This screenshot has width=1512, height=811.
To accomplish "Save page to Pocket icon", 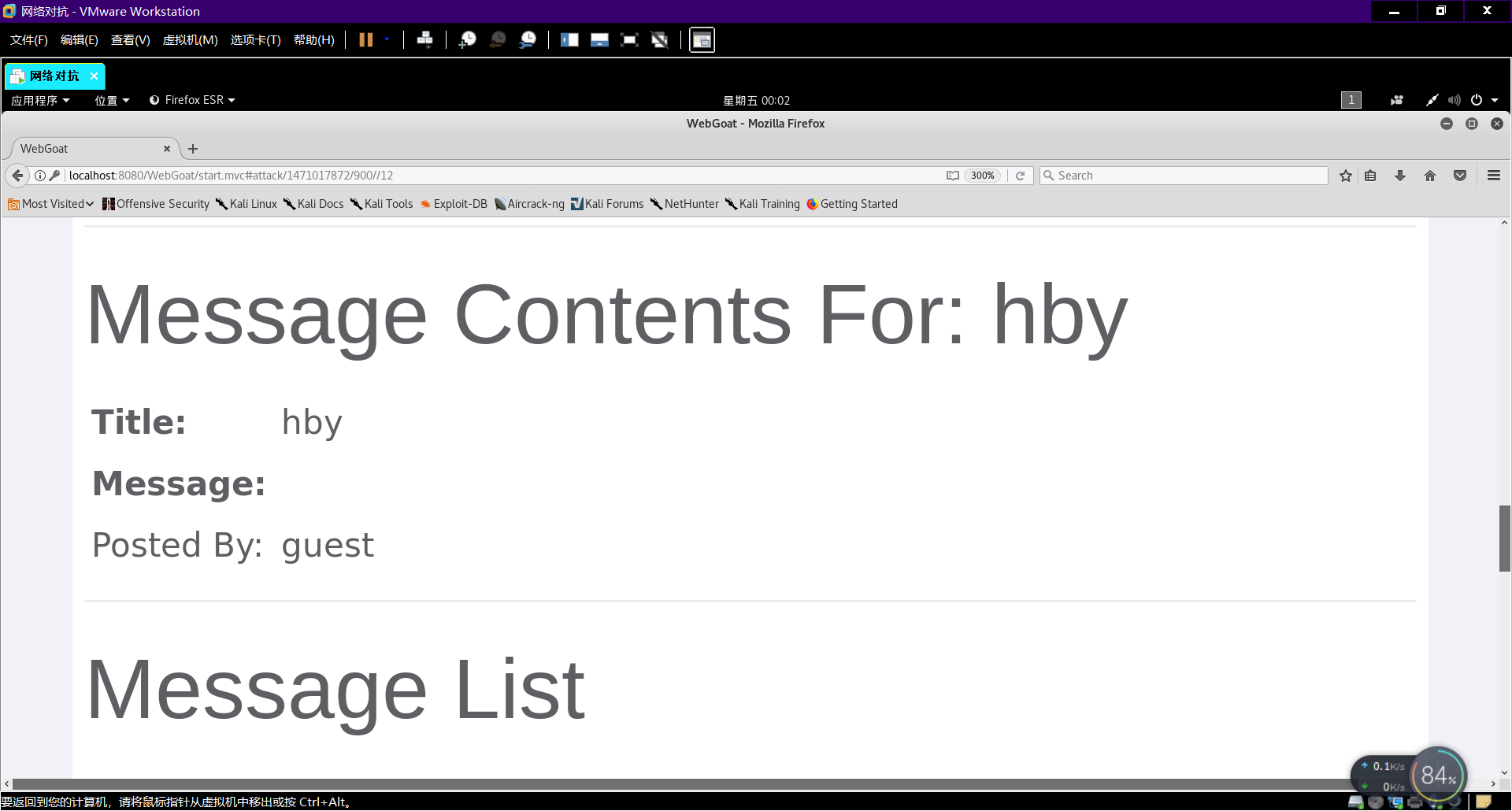I will 1460,176.
